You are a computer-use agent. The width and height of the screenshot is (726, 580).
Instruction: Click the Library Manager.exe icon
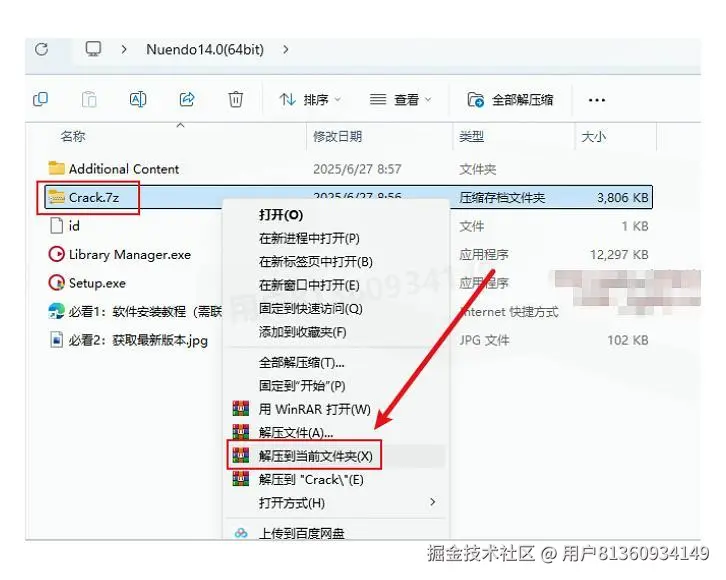(56, 254)
